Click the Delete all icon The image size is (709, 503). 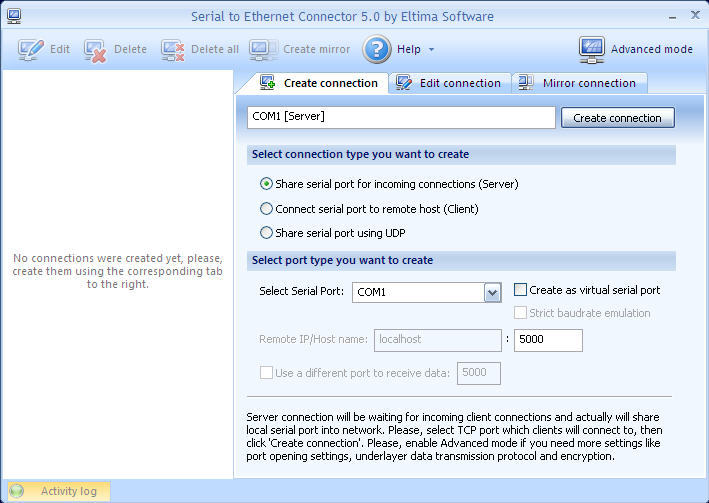pyautogui.click(x=173, y=50)
